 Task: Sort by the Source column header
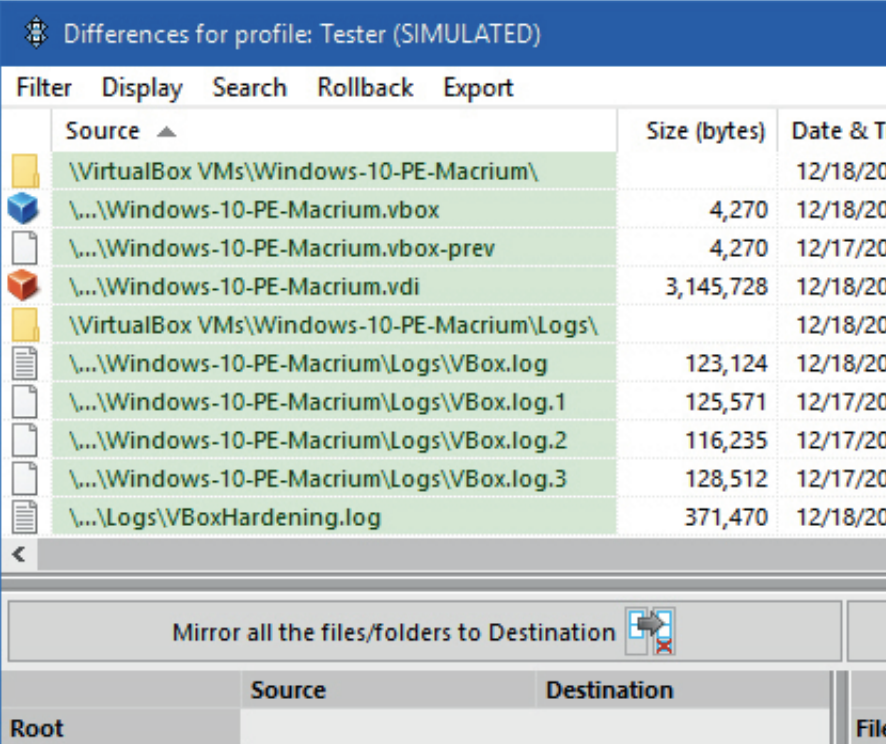coord(103,131)
